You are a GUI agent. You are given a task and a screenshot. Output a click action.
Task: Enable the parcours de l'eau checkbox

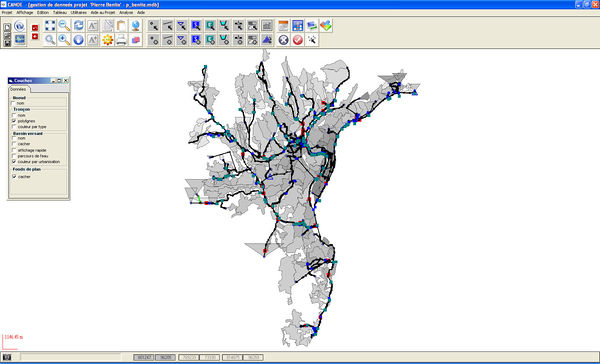(x=14, y=156)
